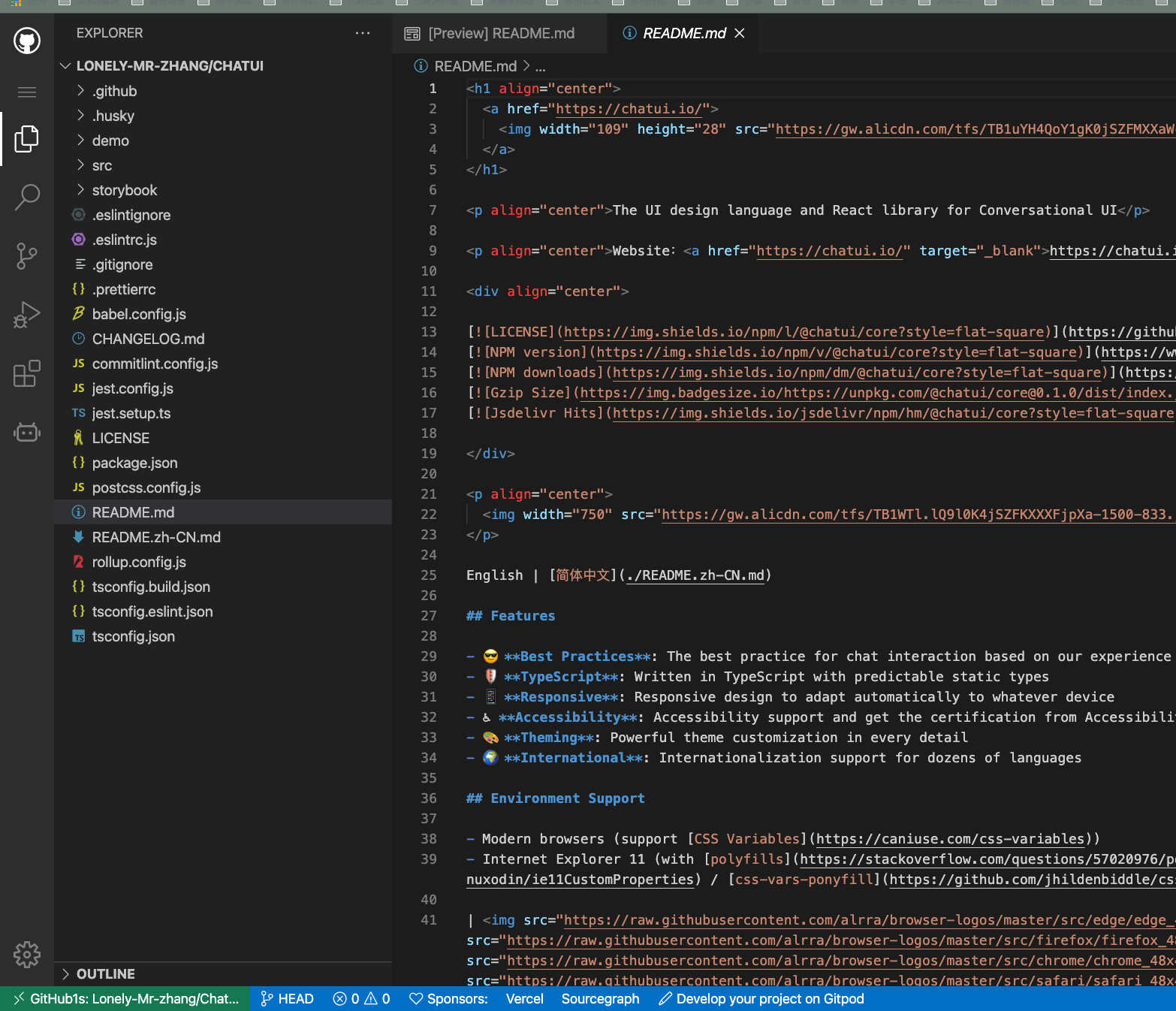The height and width of the screenshot is (1011, 1176).
Task: Open the Manage gear icon
Action: [27, 955]
